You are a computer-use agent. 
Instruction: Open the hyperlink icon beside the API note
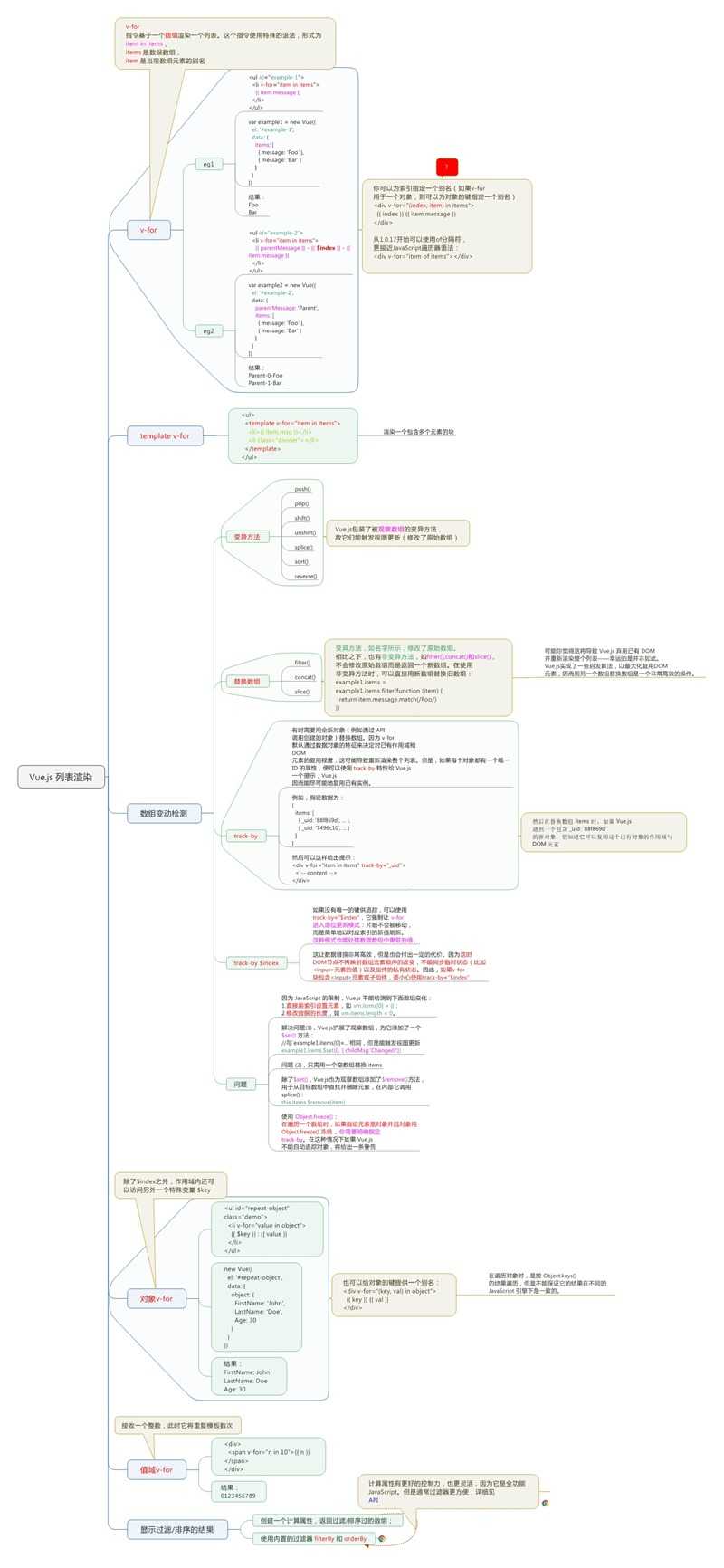[546, 1503]
